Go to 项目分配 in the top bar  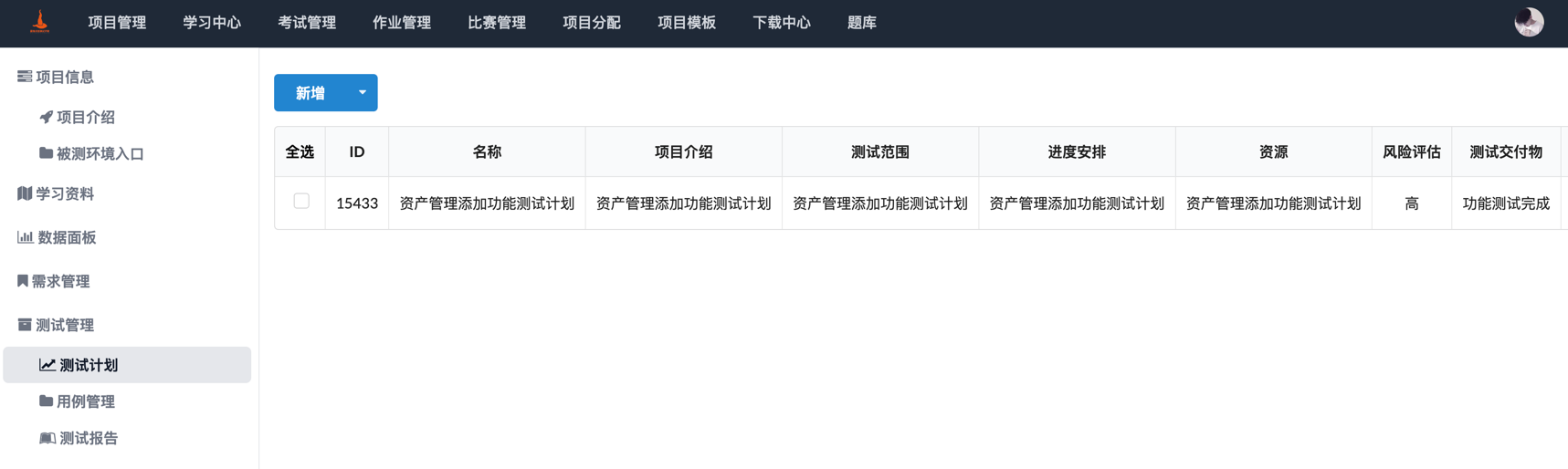592,23
